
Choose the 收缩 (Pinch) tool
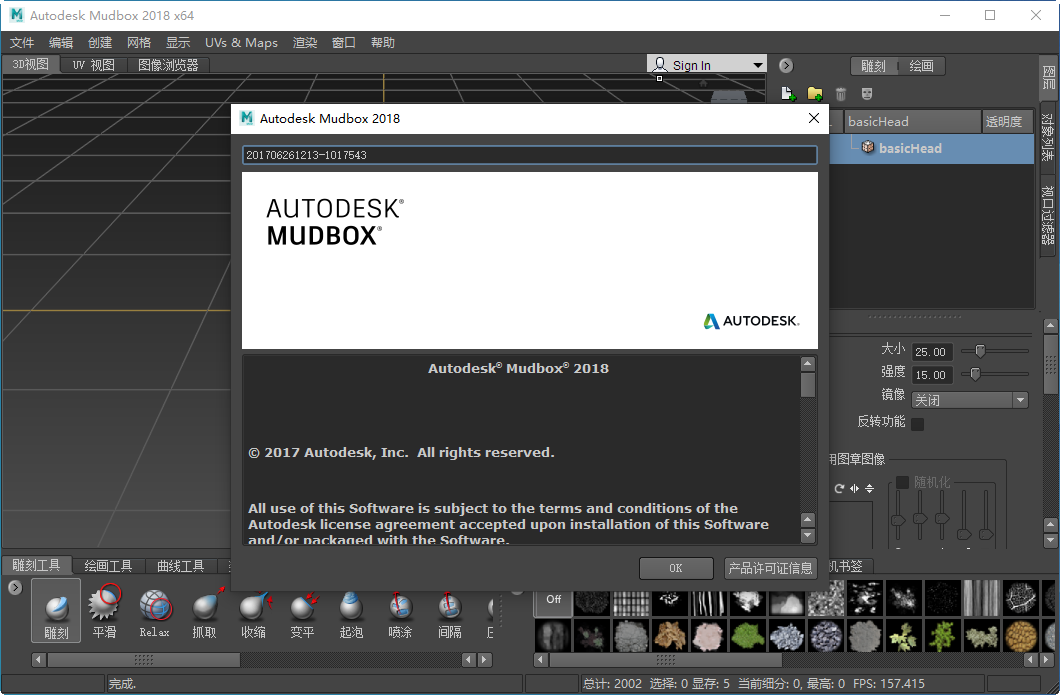252,610
